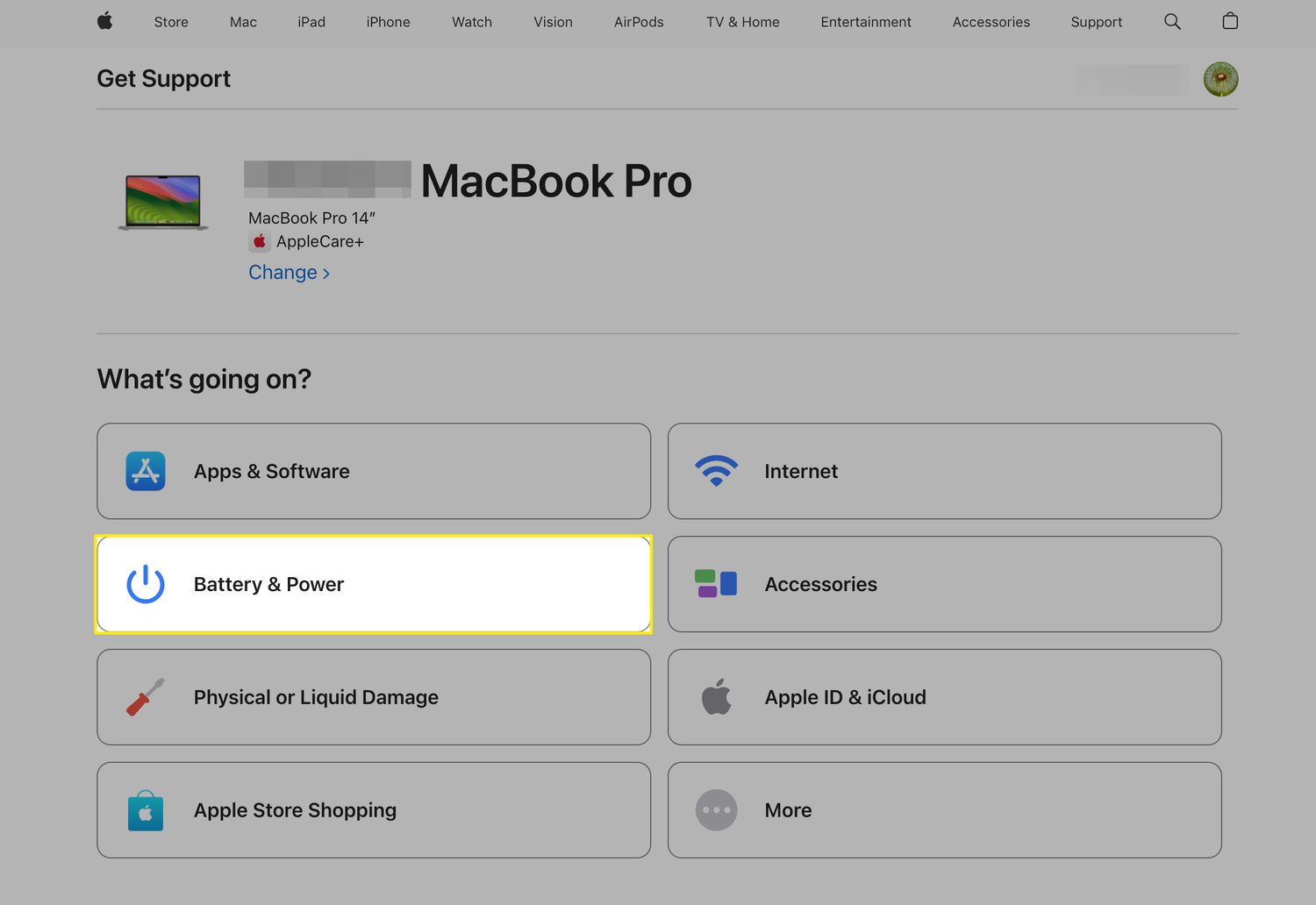Click the three-dot More icon
This screenshot has height=905, width=1316.
pyautogui.click(x=716, y=810)
